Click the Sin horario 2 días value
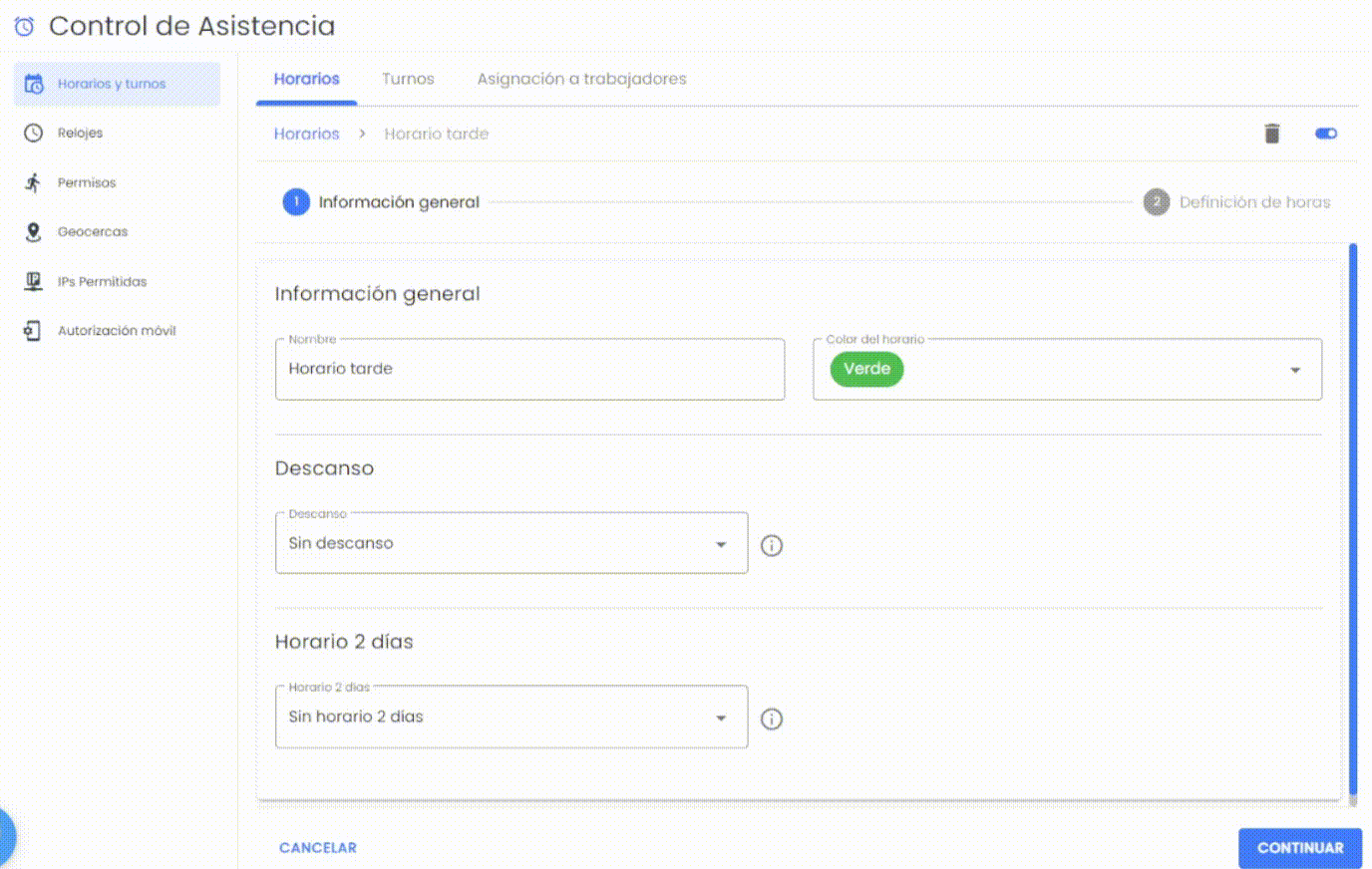 tap(356, 717)
